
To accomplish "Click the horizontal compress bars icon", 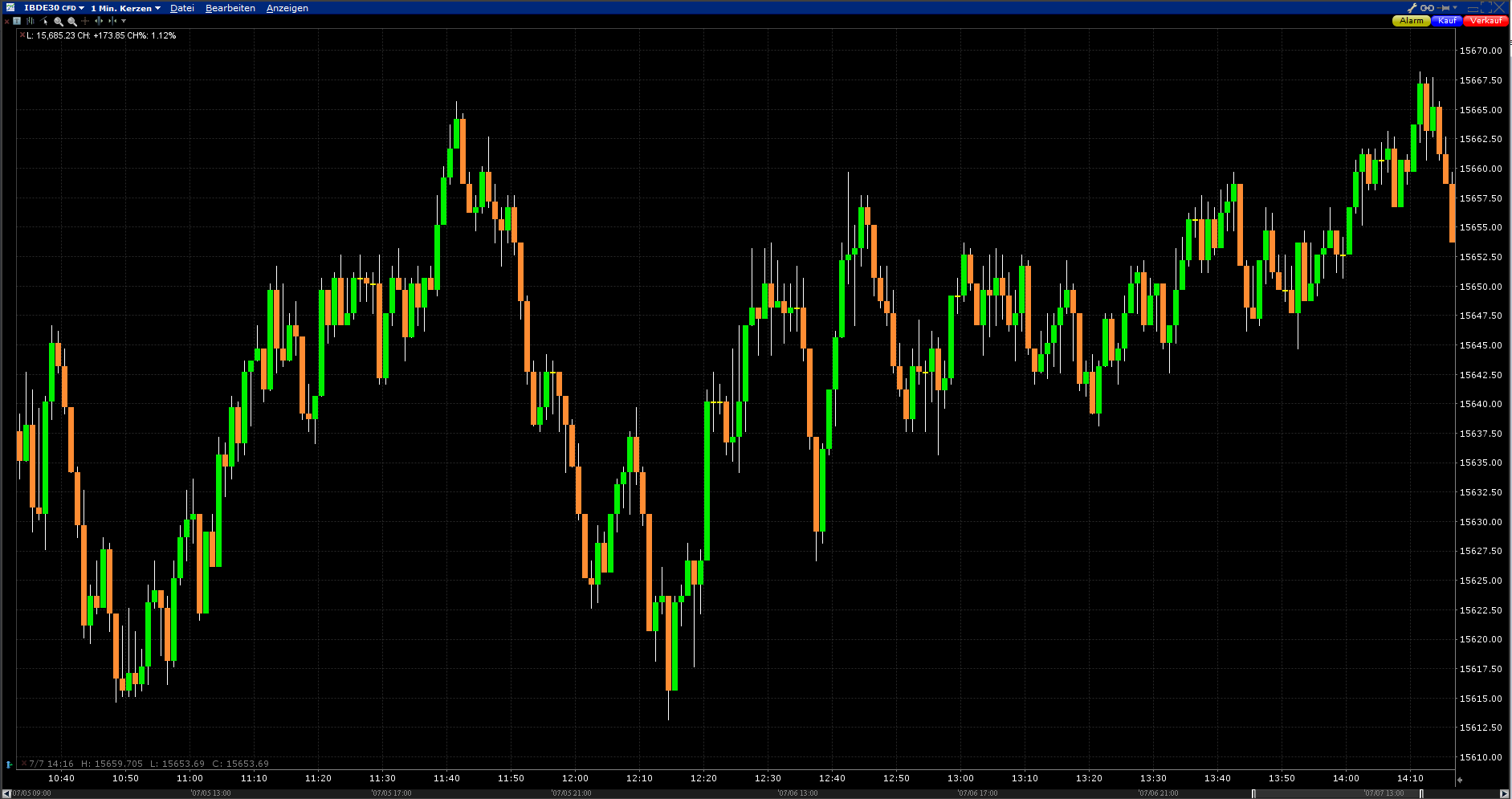I will tap(112, 21).
